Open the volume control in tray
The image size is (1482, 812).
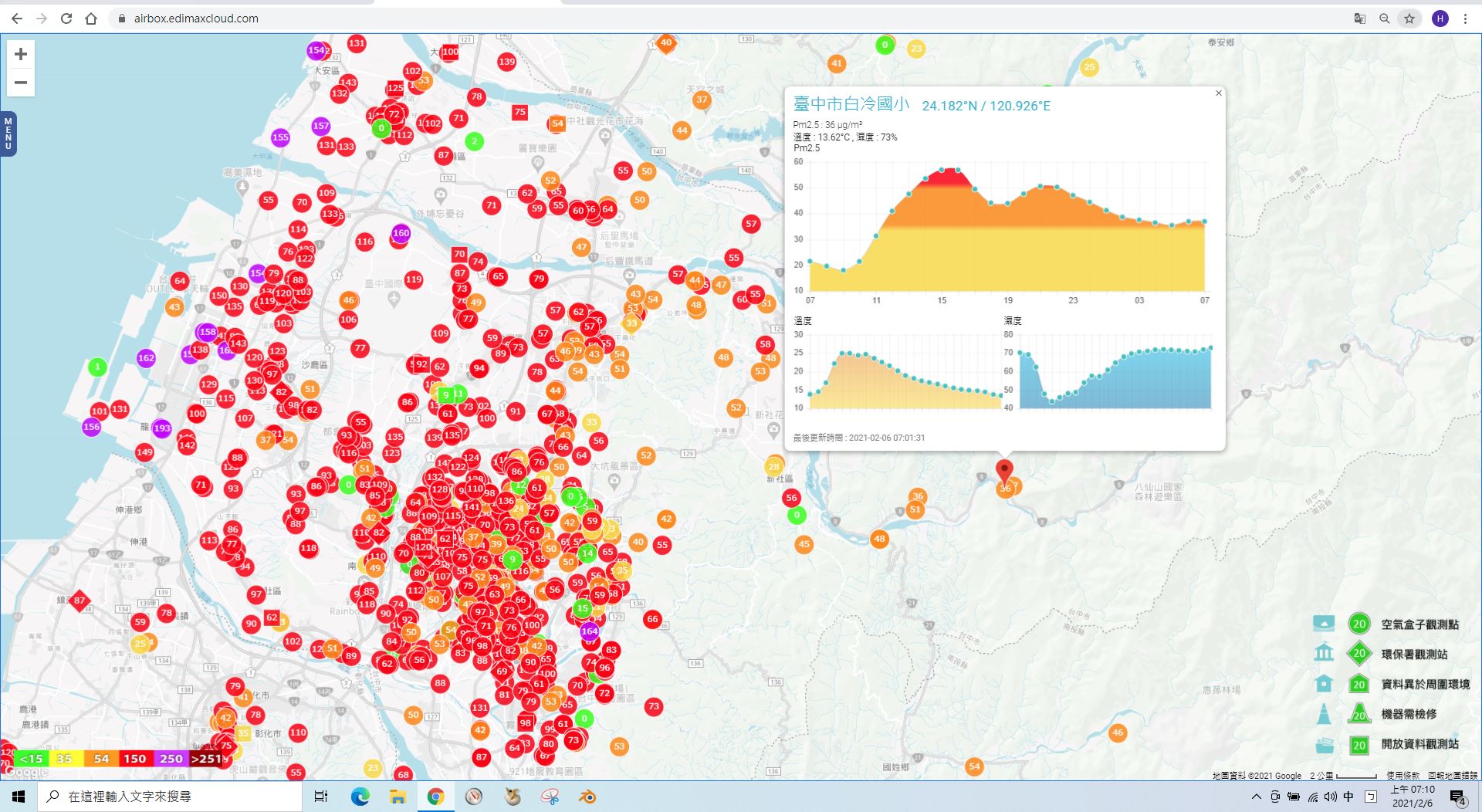pos(1330,797)
